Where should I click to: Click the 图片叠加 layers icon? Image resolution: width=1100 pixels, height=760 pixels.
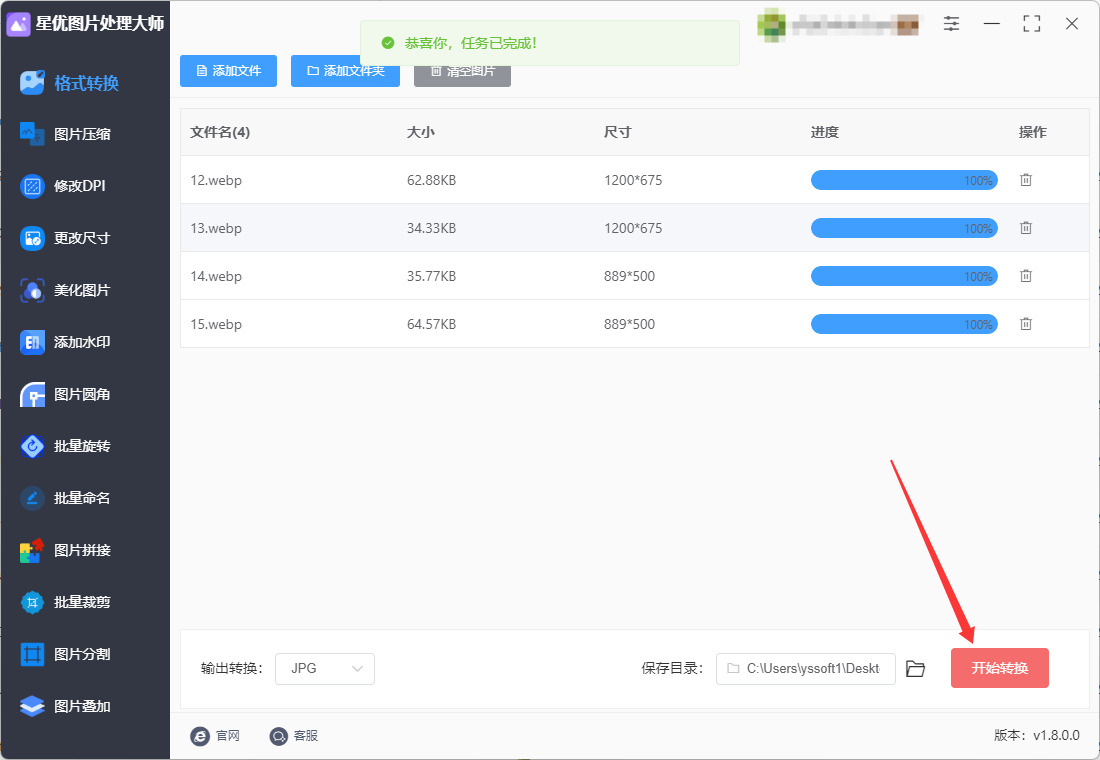(32, 706)
